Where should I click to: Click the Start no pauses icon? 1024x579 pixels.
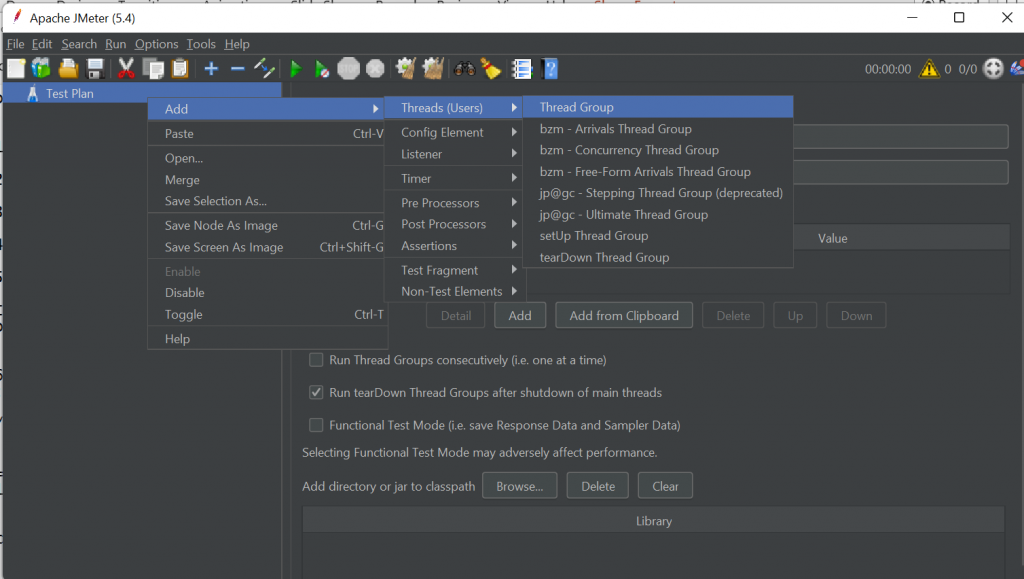pyautogui.click(x=321, y=69)
